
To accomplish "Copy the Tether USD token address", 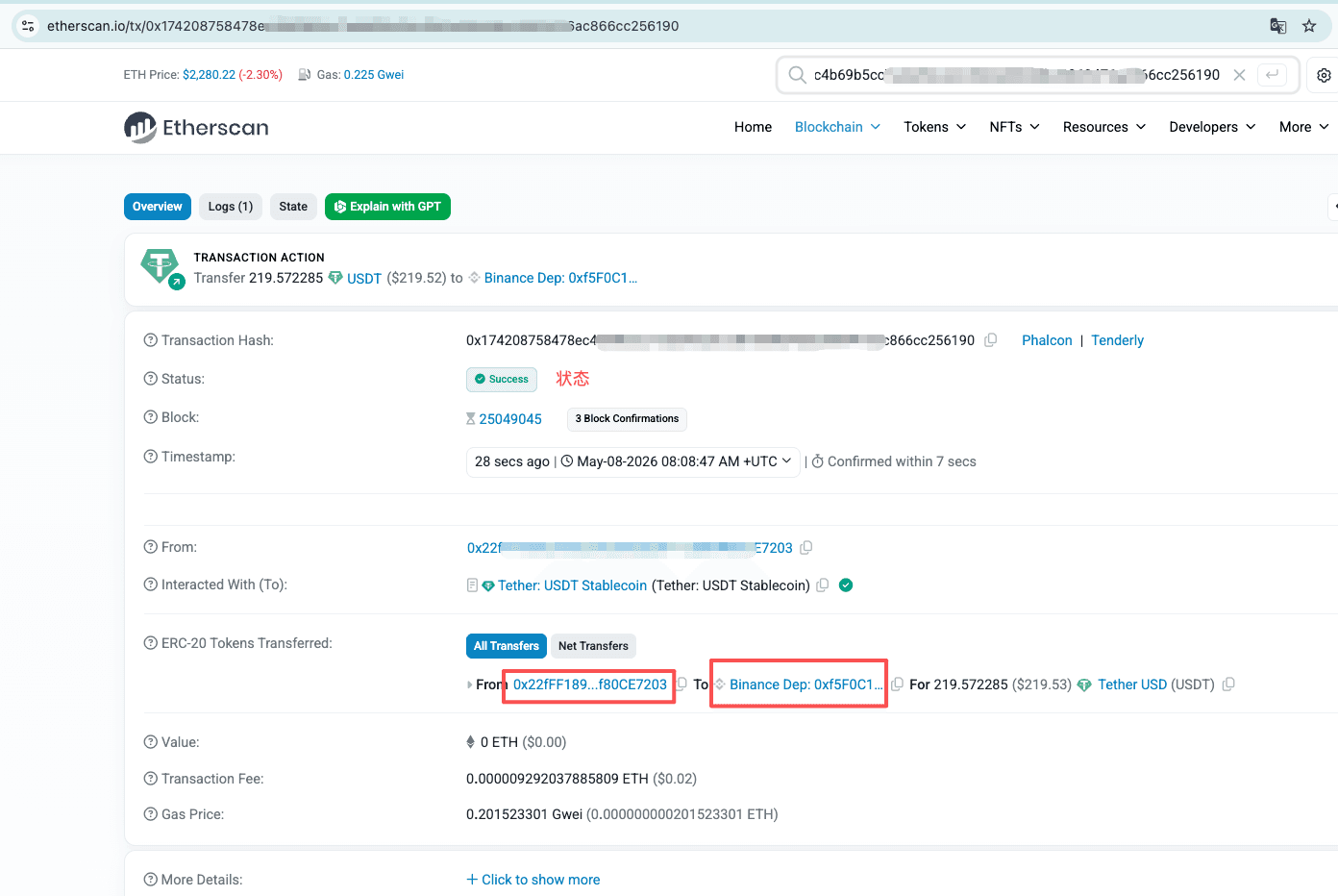I will click(1228, 684).
